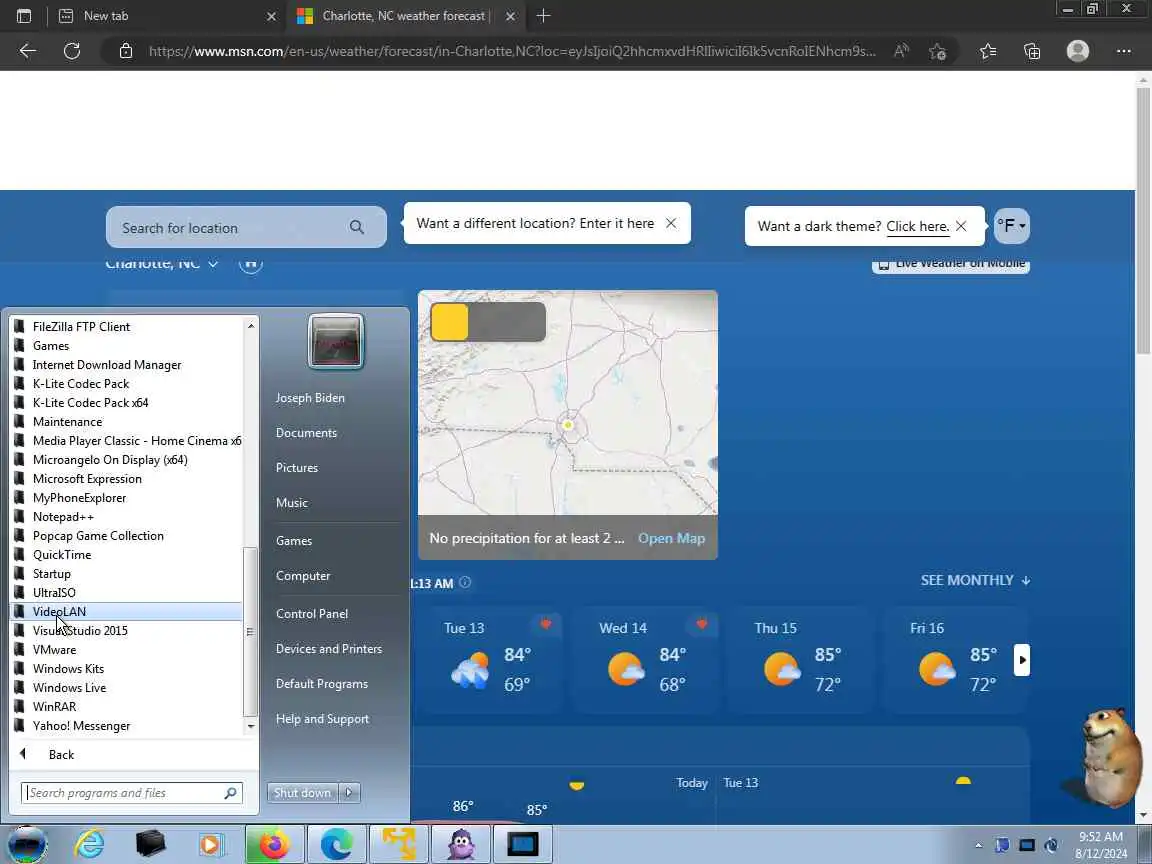Click SEE MONTHLY link
The width and height of the screenshot is (1152, 864).
975,580
